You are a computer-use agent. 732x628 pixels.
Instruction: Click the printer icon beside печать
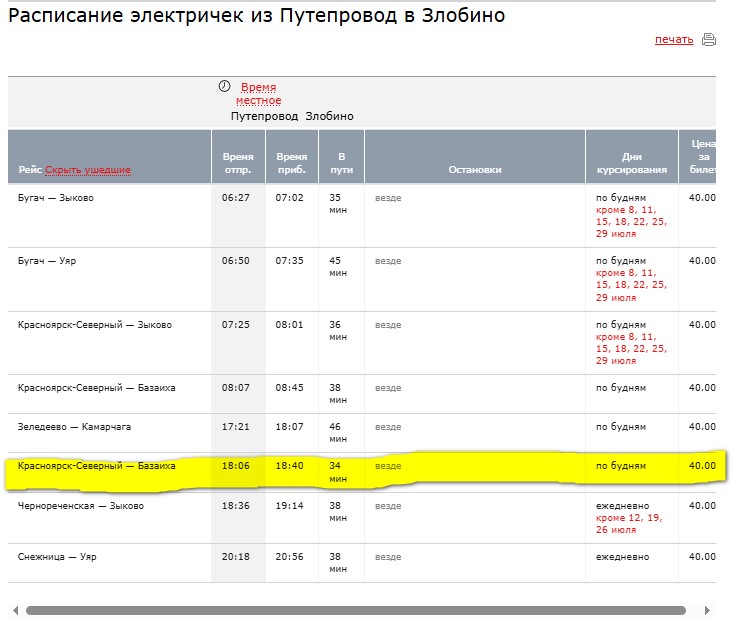pos(709,40)
